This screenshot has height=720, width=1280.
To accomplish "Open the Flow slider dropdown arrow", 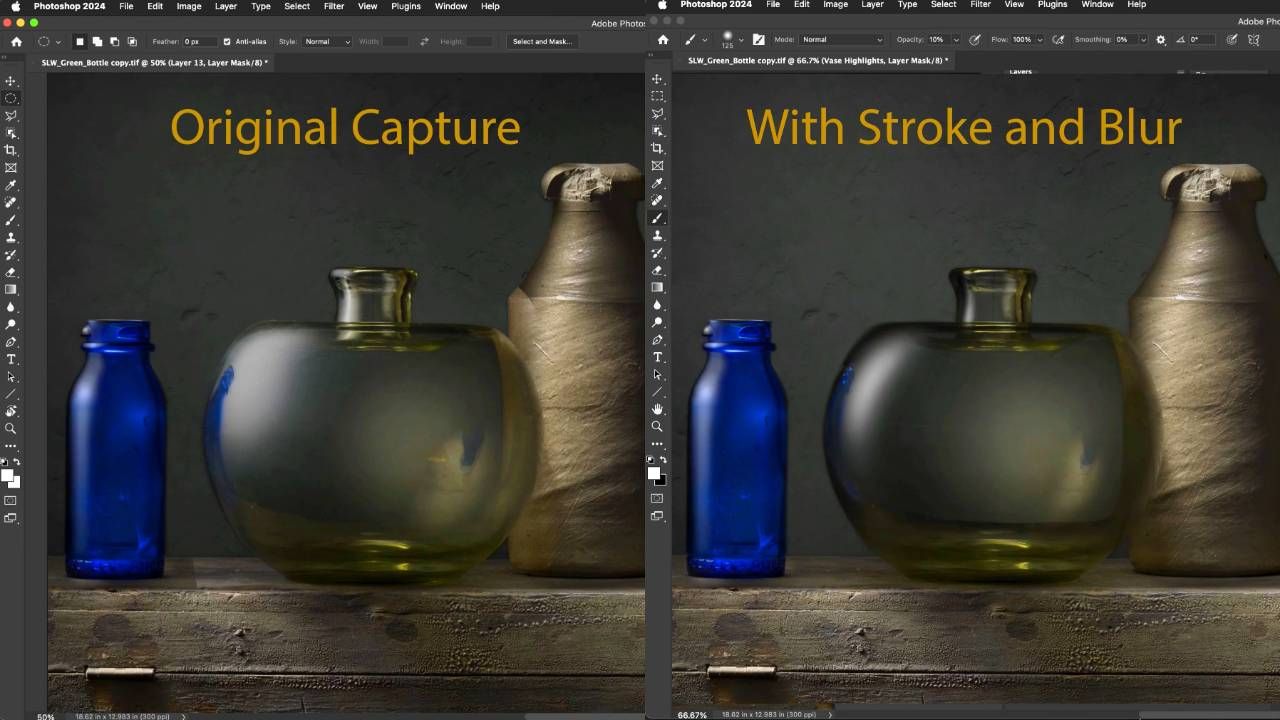I will coord(1041,40).
